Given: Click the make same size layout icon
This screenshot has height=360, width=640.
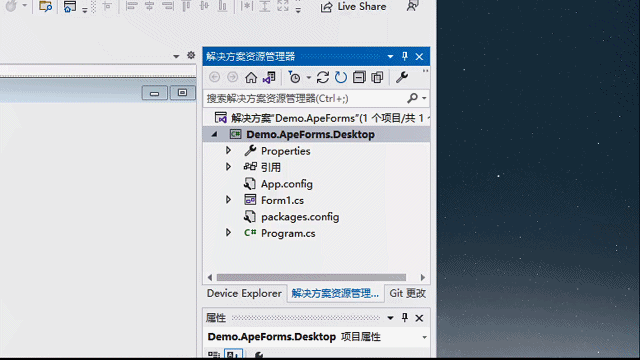Looking at the screenshot, I should tap(283, 6).
